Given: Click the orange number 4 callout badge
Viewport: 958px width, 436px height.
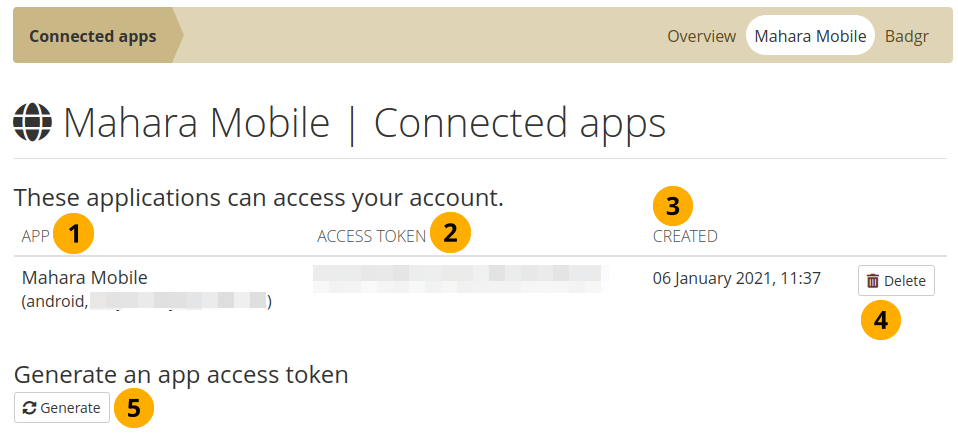Looking at the screenshot, I should 880,320.
